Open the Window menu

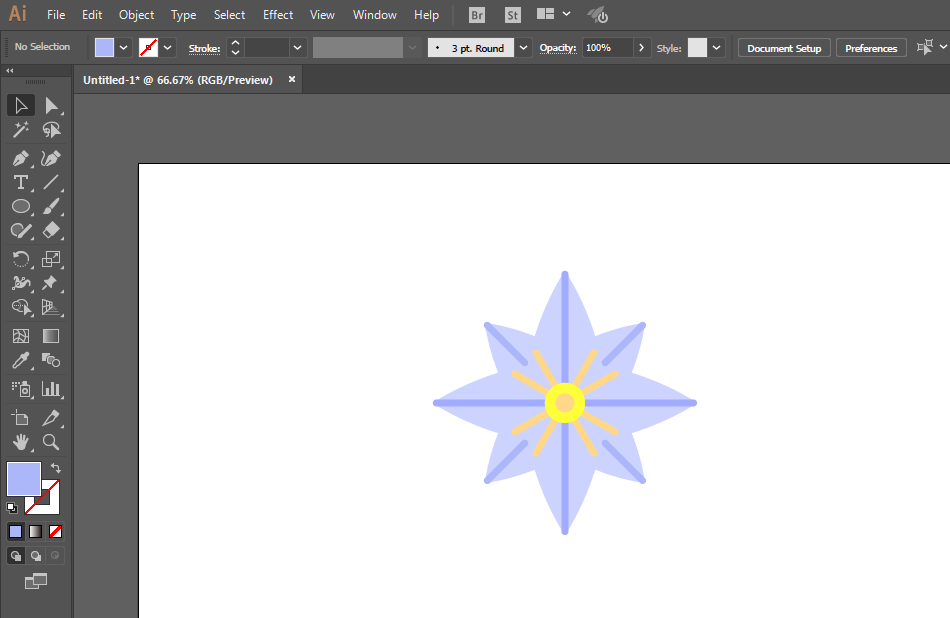(374, 15)
